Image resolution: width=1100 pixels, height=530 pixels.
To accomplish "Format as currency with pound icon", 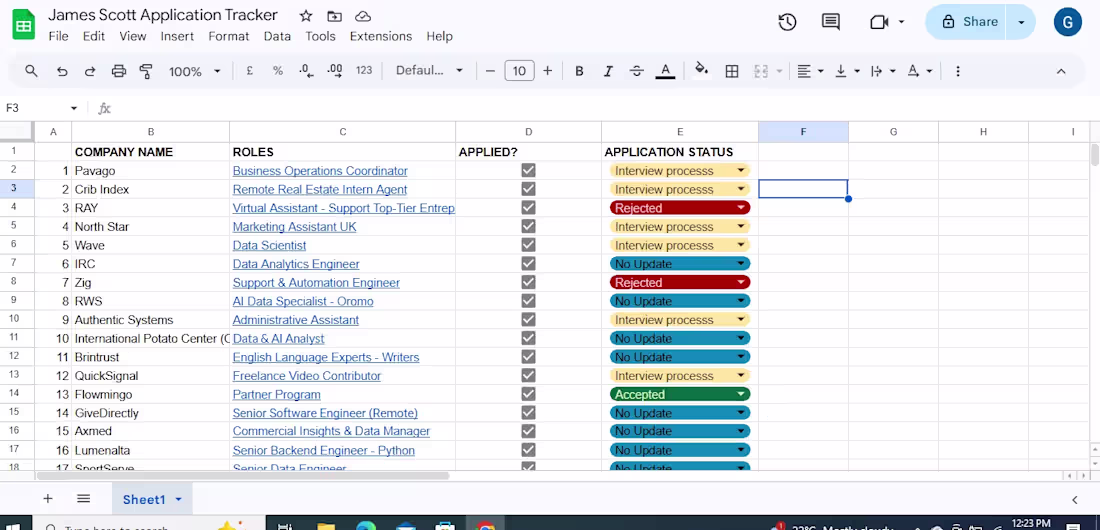I will coord(249,71).
